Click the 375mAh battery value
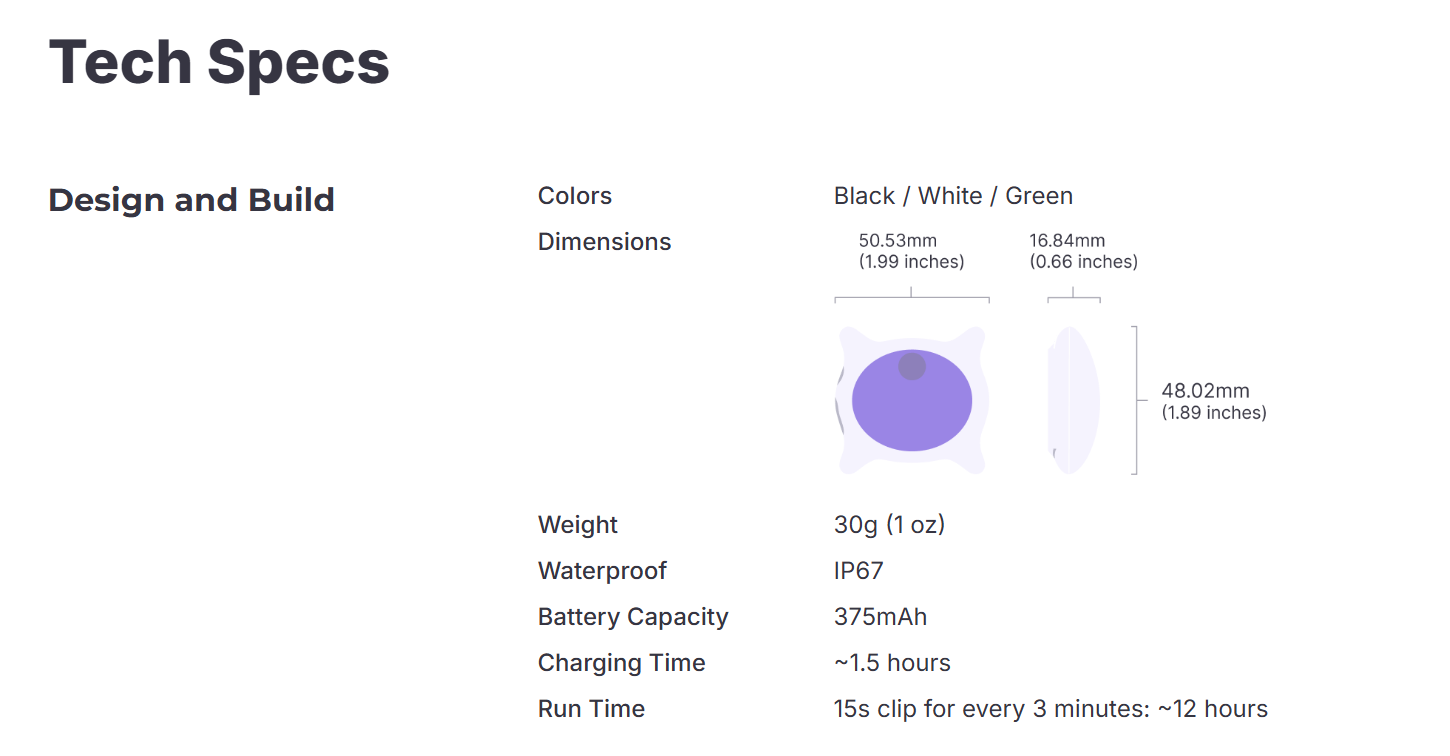The width and height of the screenshot is (1450, 756). [x=880, y=617]
